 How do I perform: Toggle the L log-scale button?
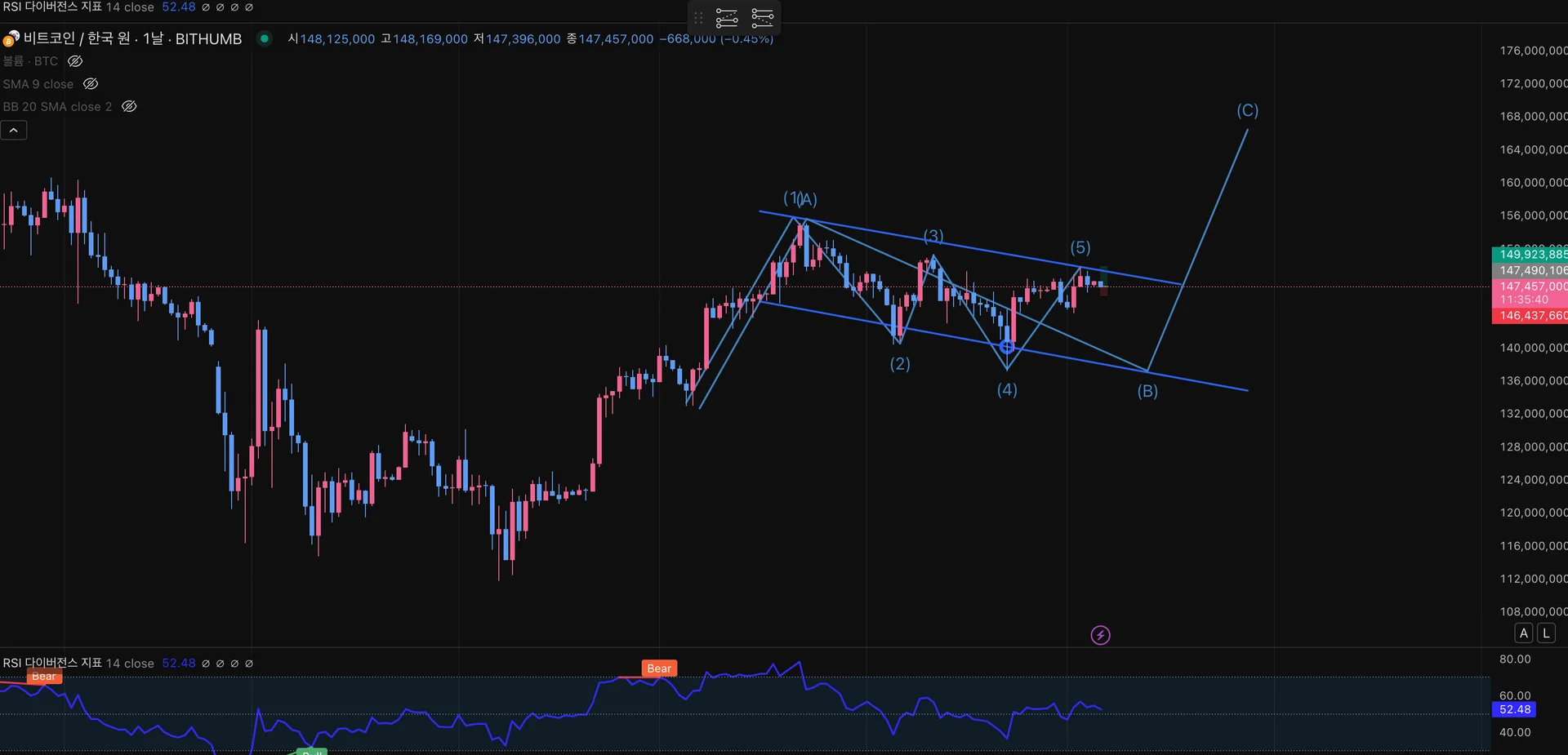pyautogui.click(x=1546, y=633)
